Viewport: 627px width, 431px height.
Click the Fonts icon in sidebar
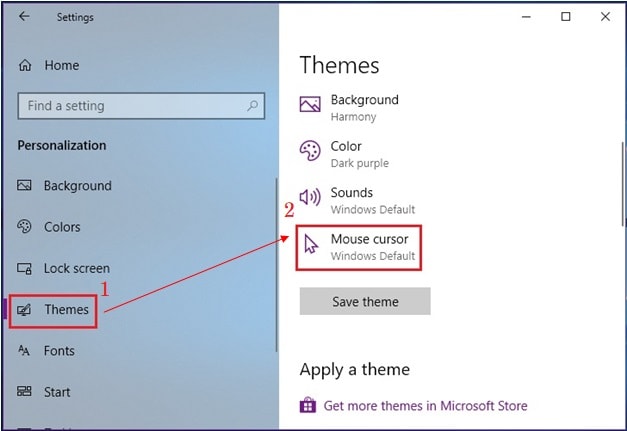(x=24, y=351)
